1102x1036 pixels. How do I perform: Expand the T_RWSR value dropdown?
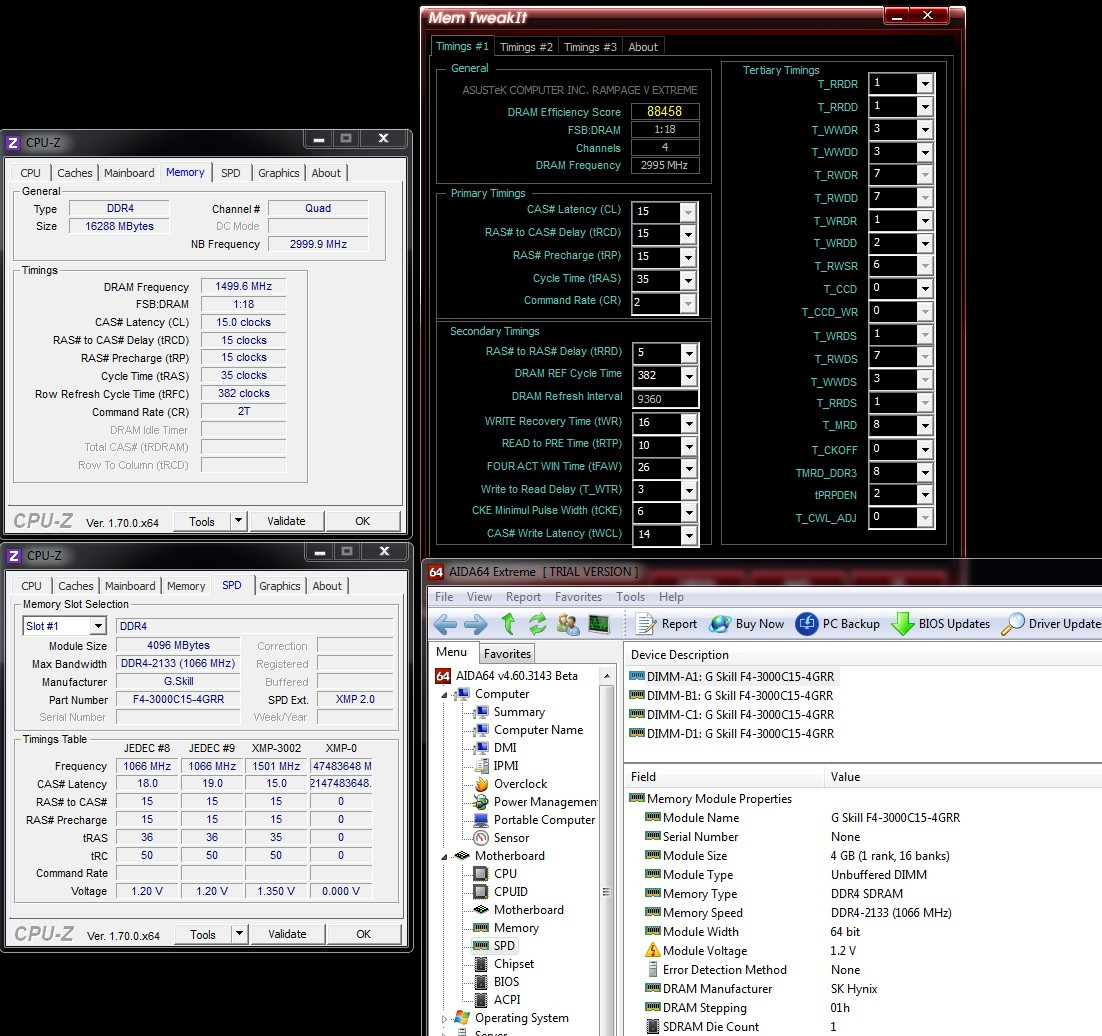(924, 265)
